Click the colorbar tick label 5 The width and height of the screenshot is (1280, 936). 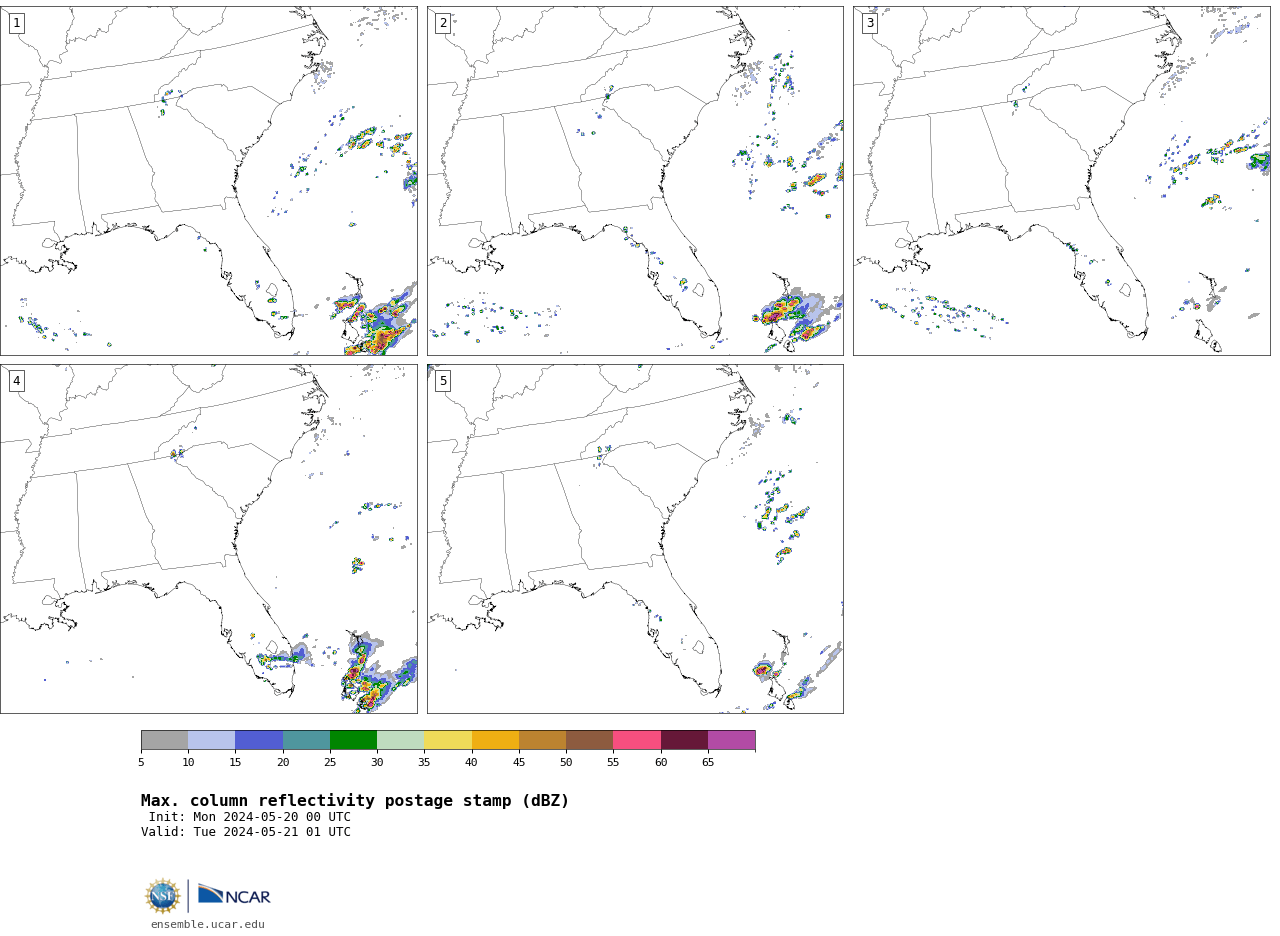141,763
